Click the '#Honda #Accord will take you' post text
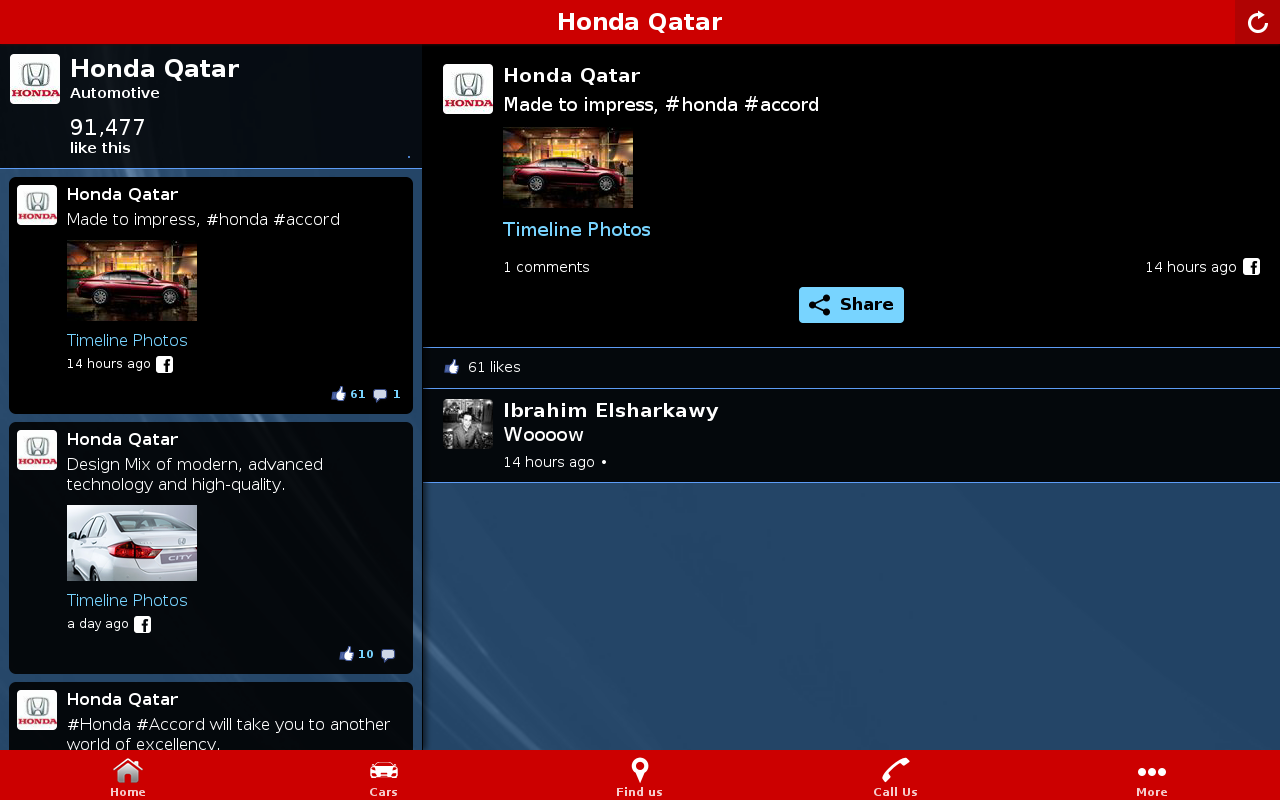Screen dimensions: 1280x800 pos(229,734)
